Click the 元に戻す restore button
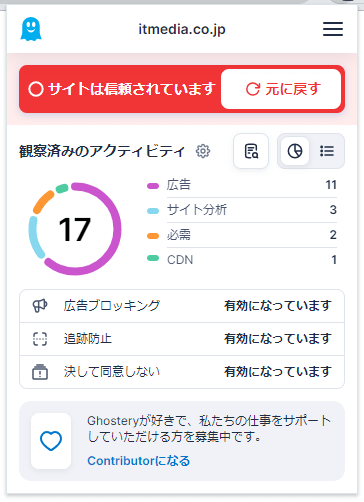This screenshot has width=364, height=502. point(281,89)
